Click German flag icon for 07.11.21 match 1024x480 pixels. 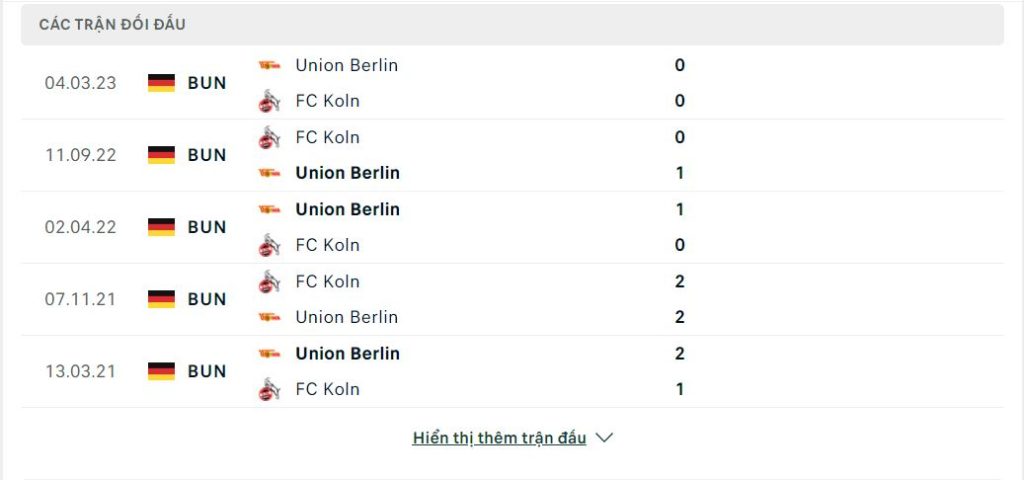161,299
